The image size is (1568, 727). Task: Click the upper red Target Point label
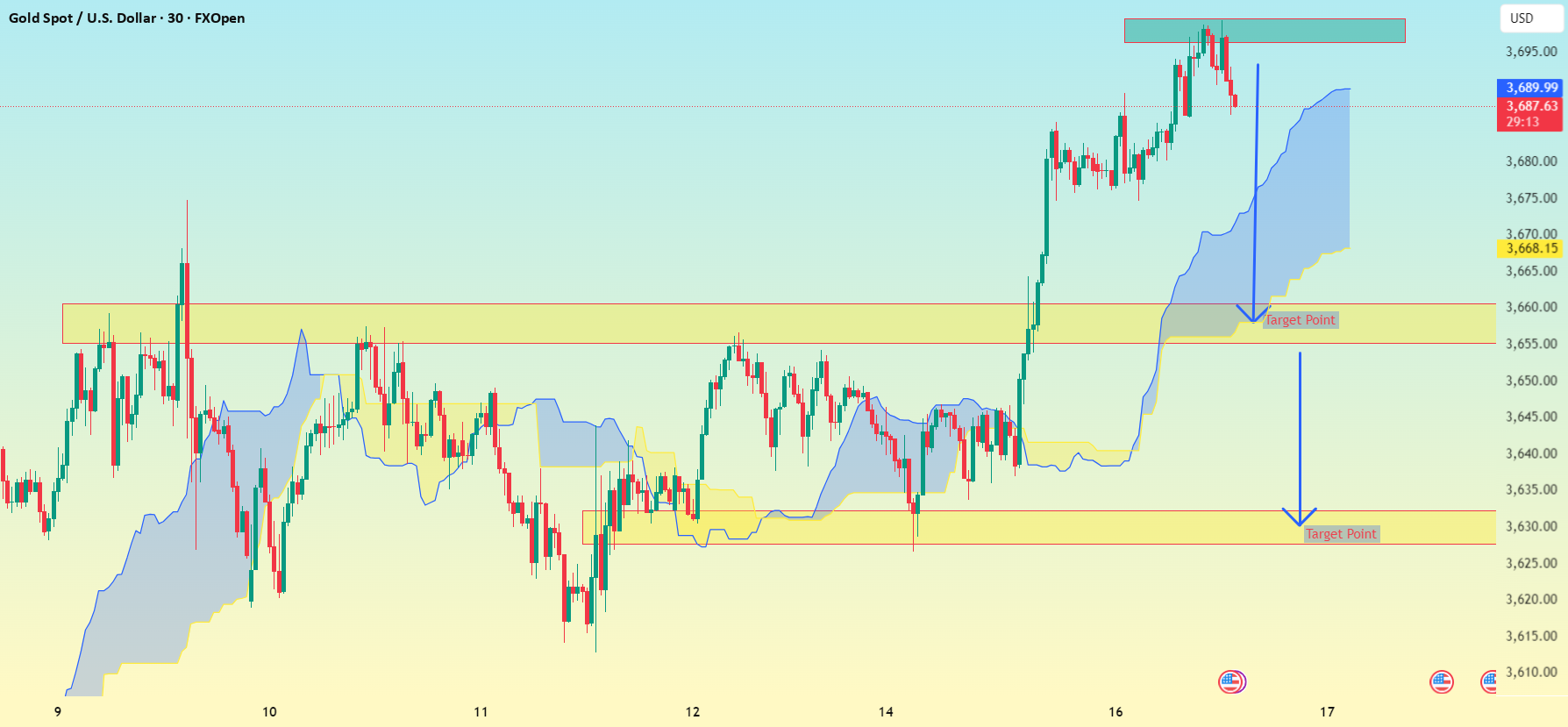click(x=1300, y=320)
